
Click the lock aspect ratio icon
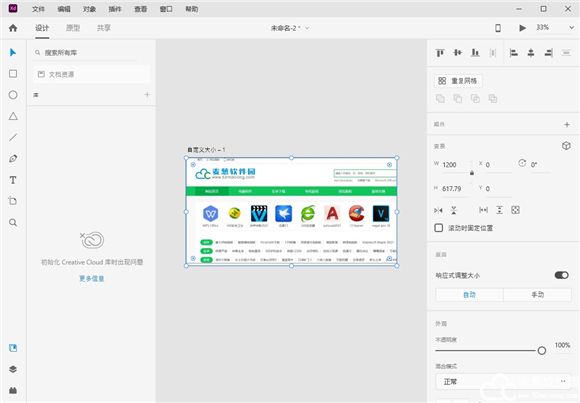click(472, 173)
